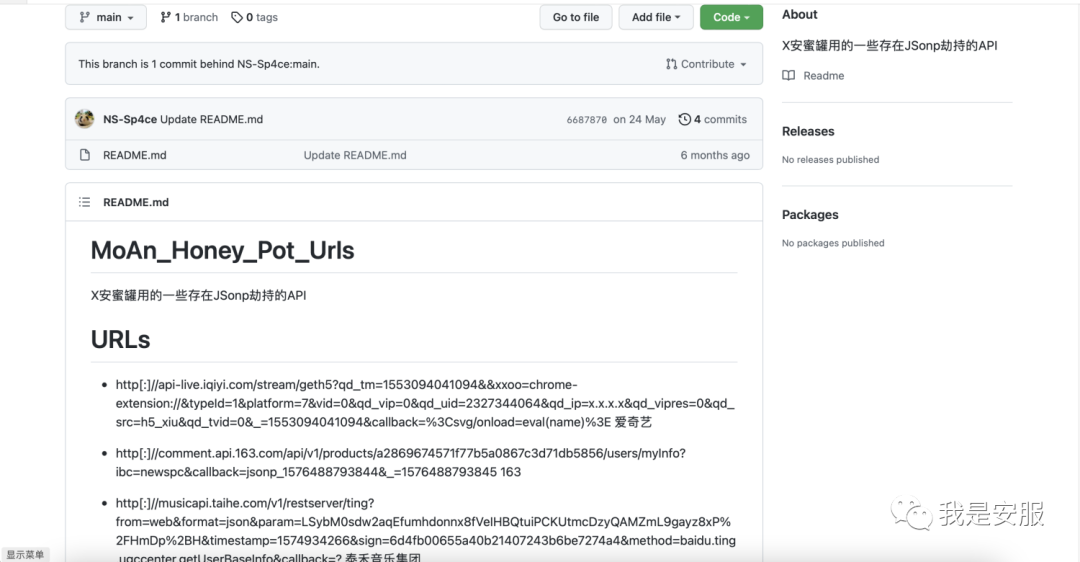
Task: Click the README.md header title
Action: click(x=136, y=202)
